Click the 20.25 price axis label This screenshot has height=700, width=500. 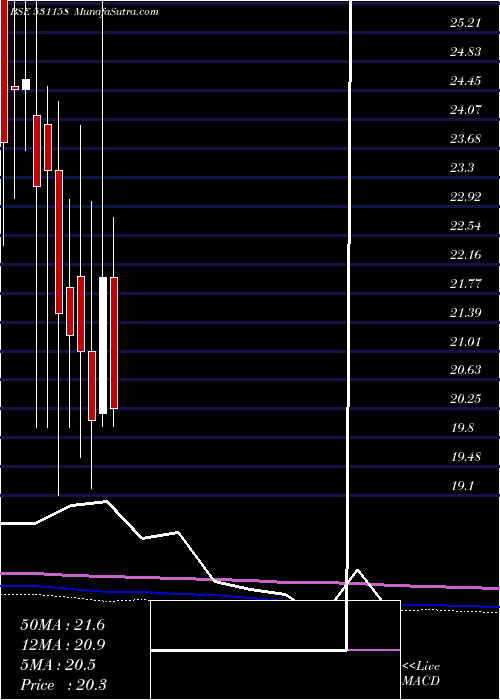[x=465, y=399]
